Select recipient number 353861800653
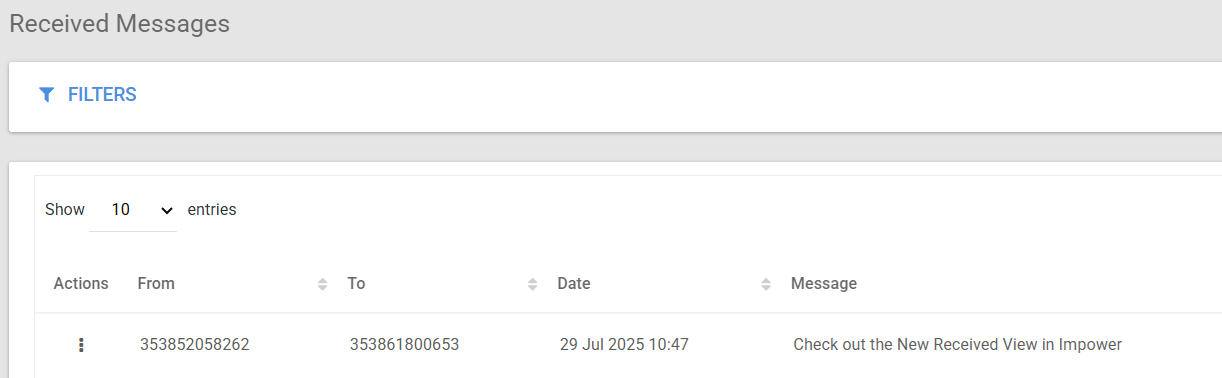Screen dimensions: 1222x378 [x=404, y=345]
